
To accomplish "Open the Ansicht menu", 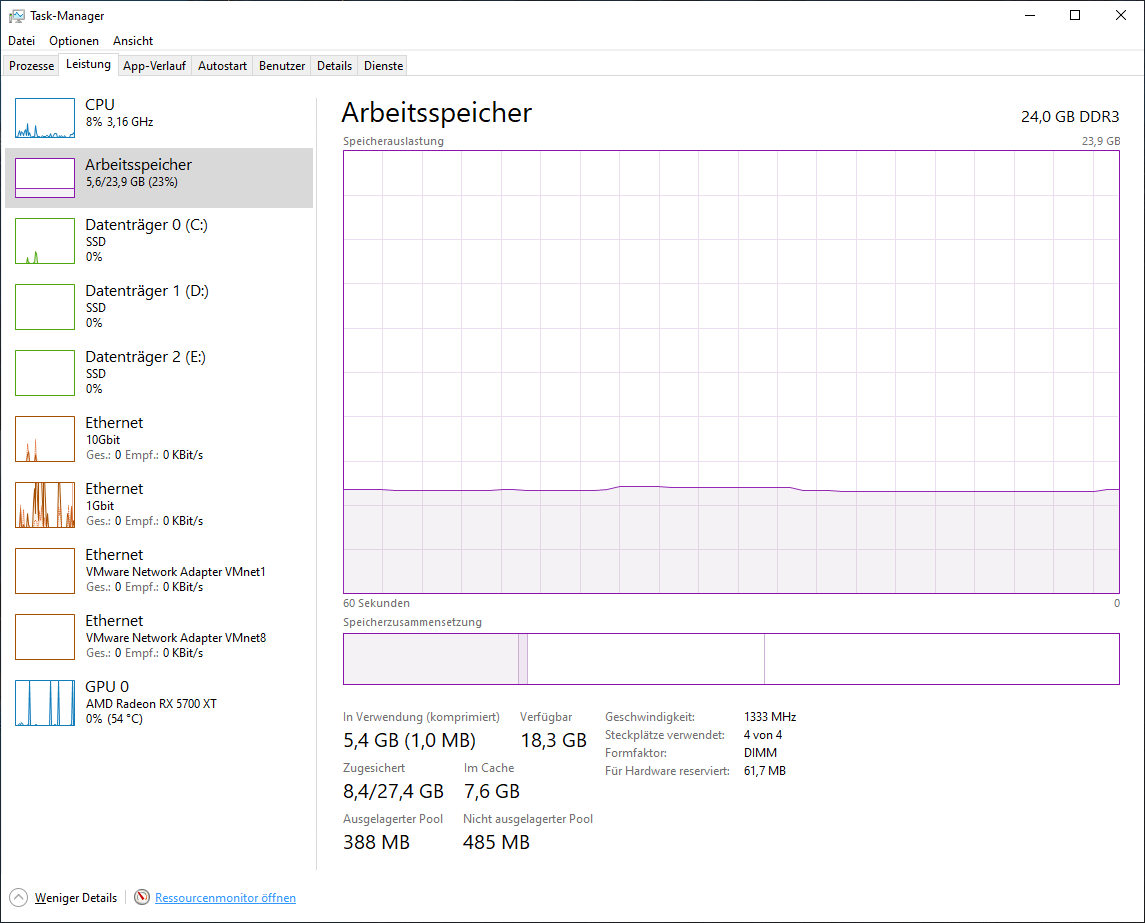I will (x=132, y=40).
